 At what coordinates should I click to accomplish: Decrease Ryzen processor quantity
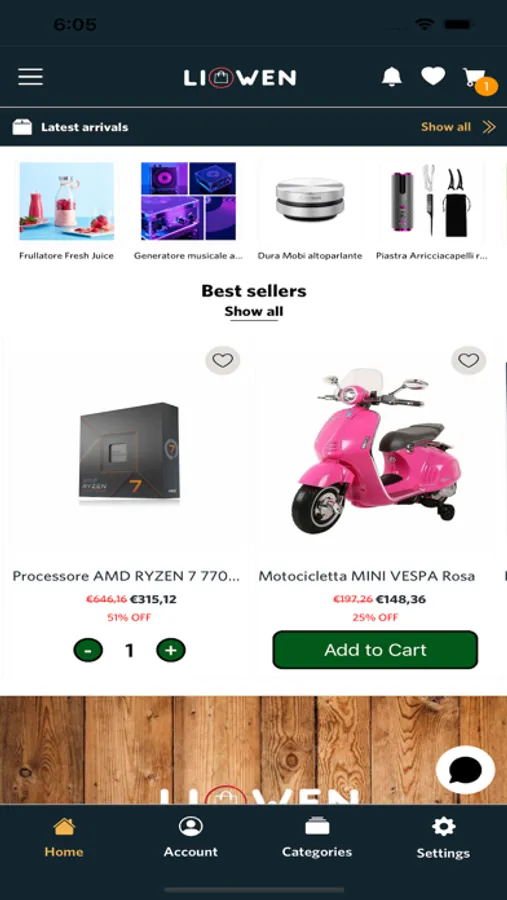[88, 650]
